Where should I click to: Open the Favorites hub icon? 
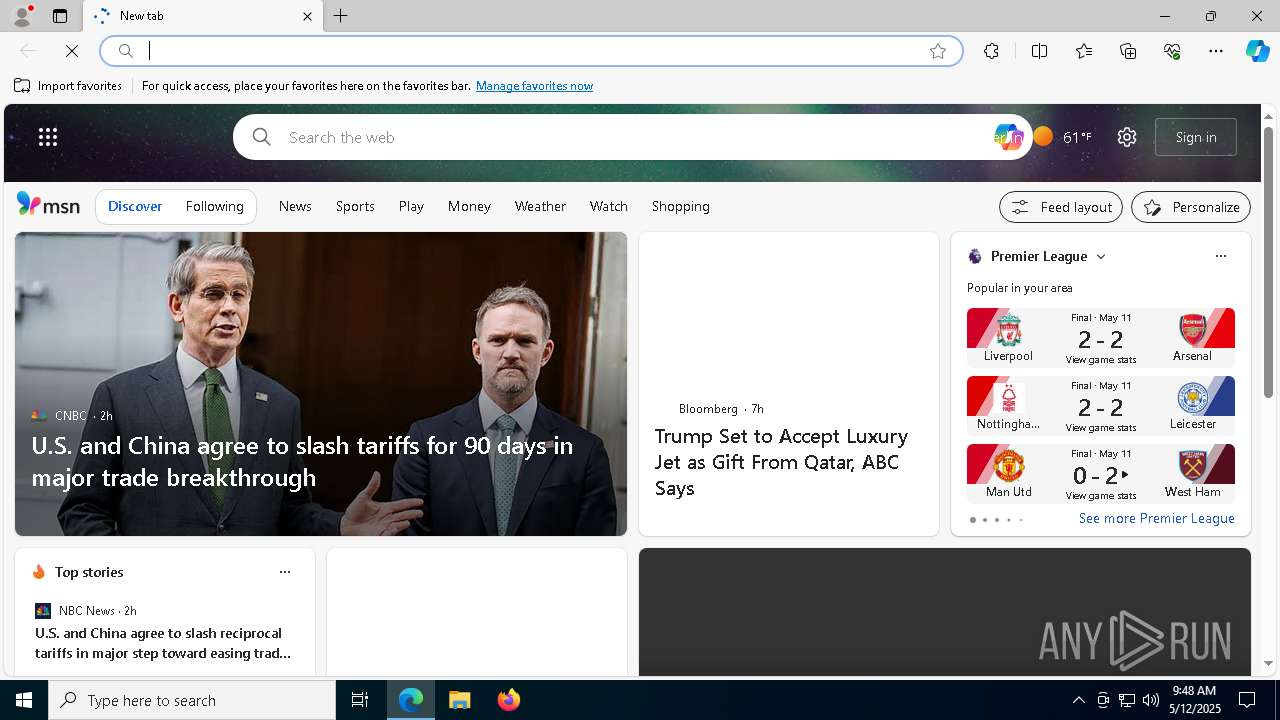click(x=1084, y=51)
